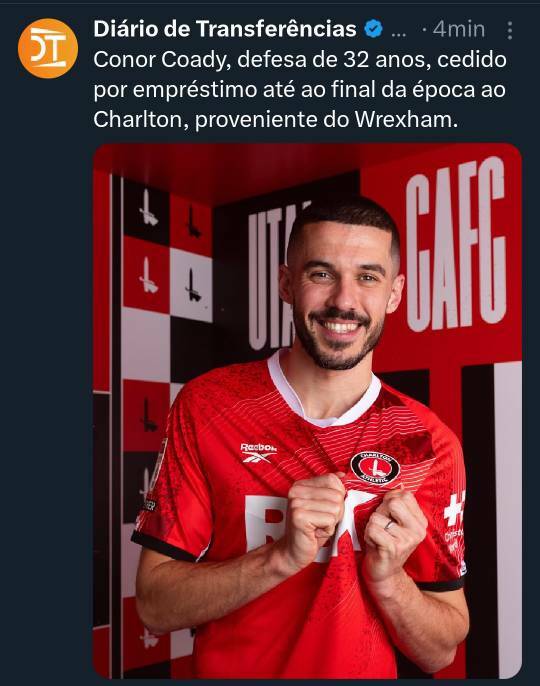Click the white CAFC lettering in photo
This screenshot has width=540, height=686.
456,243
